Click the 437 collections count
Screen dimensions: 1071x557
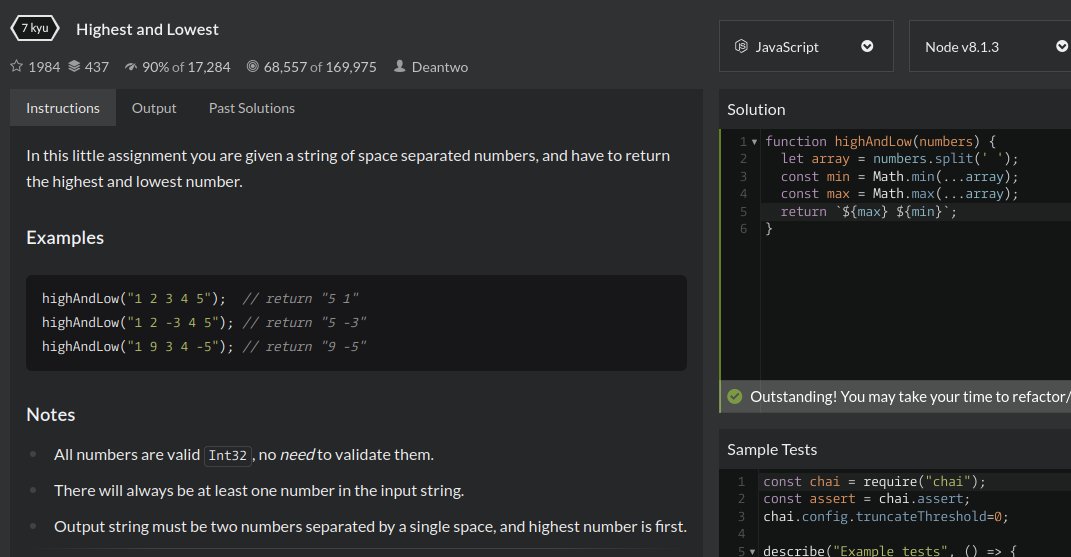coord(96,67)
